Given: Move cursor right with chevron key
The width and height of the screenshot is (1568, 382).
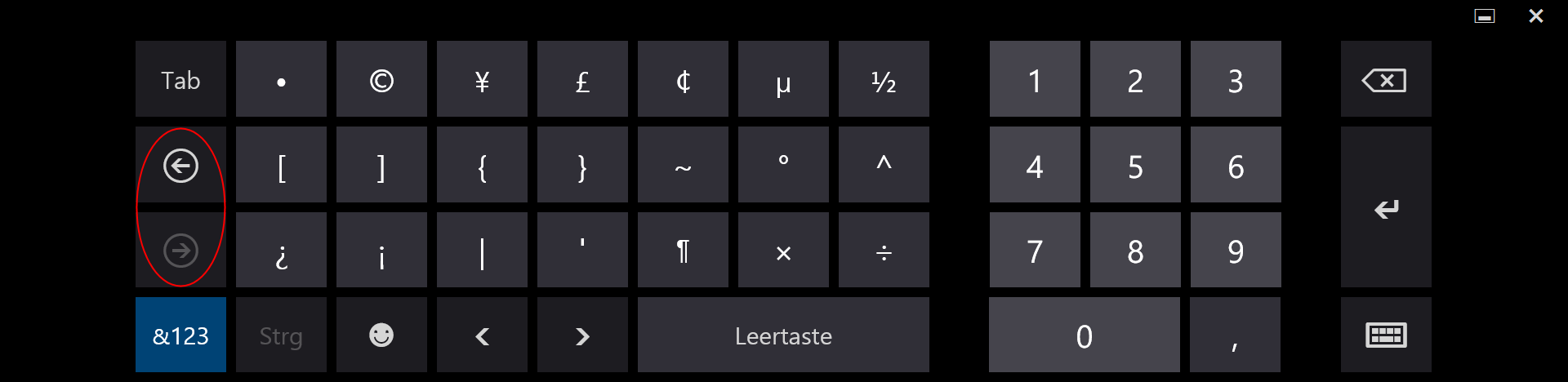Looking at the screenshot, I should [582, 335].
